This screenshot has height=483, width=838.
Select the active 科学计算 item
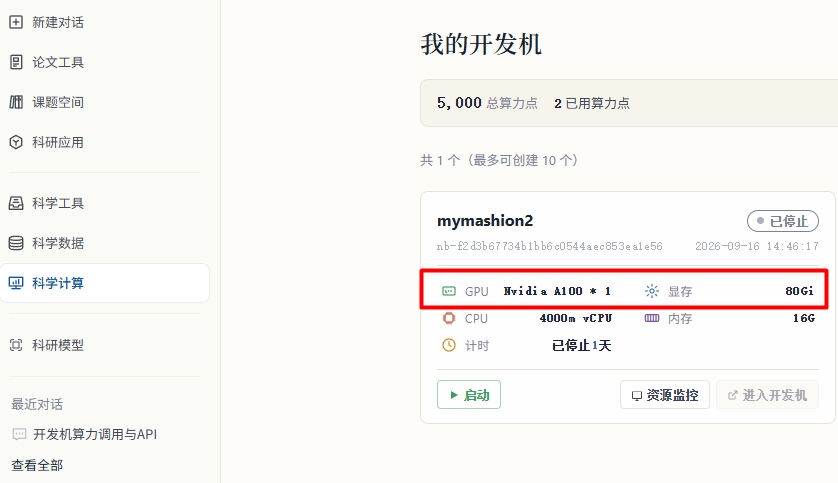tap(104, 283)
